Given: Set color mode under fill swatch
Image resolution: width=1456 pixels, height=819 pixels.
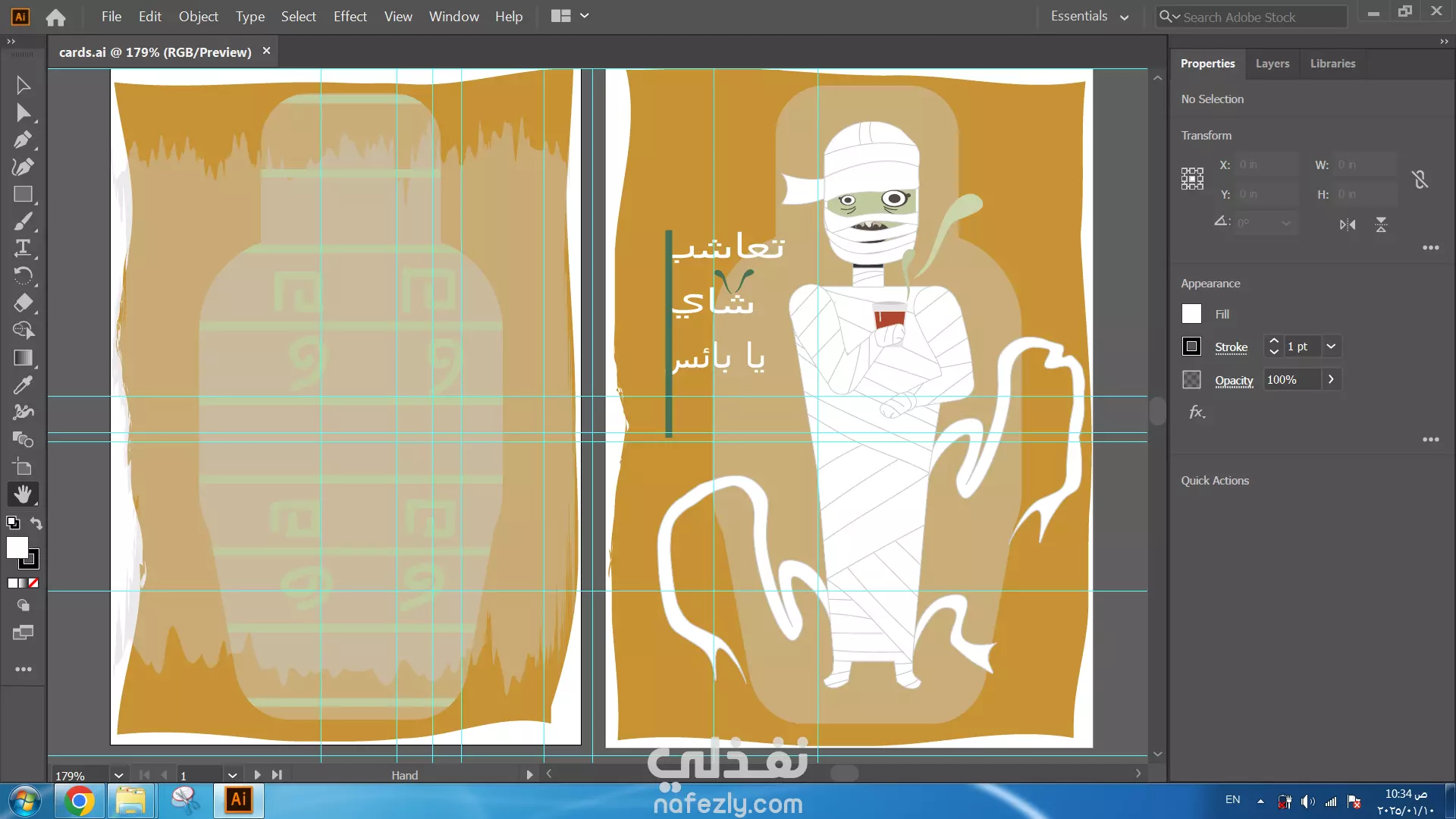Looking at the screenshot, I should tap(13, 583).
